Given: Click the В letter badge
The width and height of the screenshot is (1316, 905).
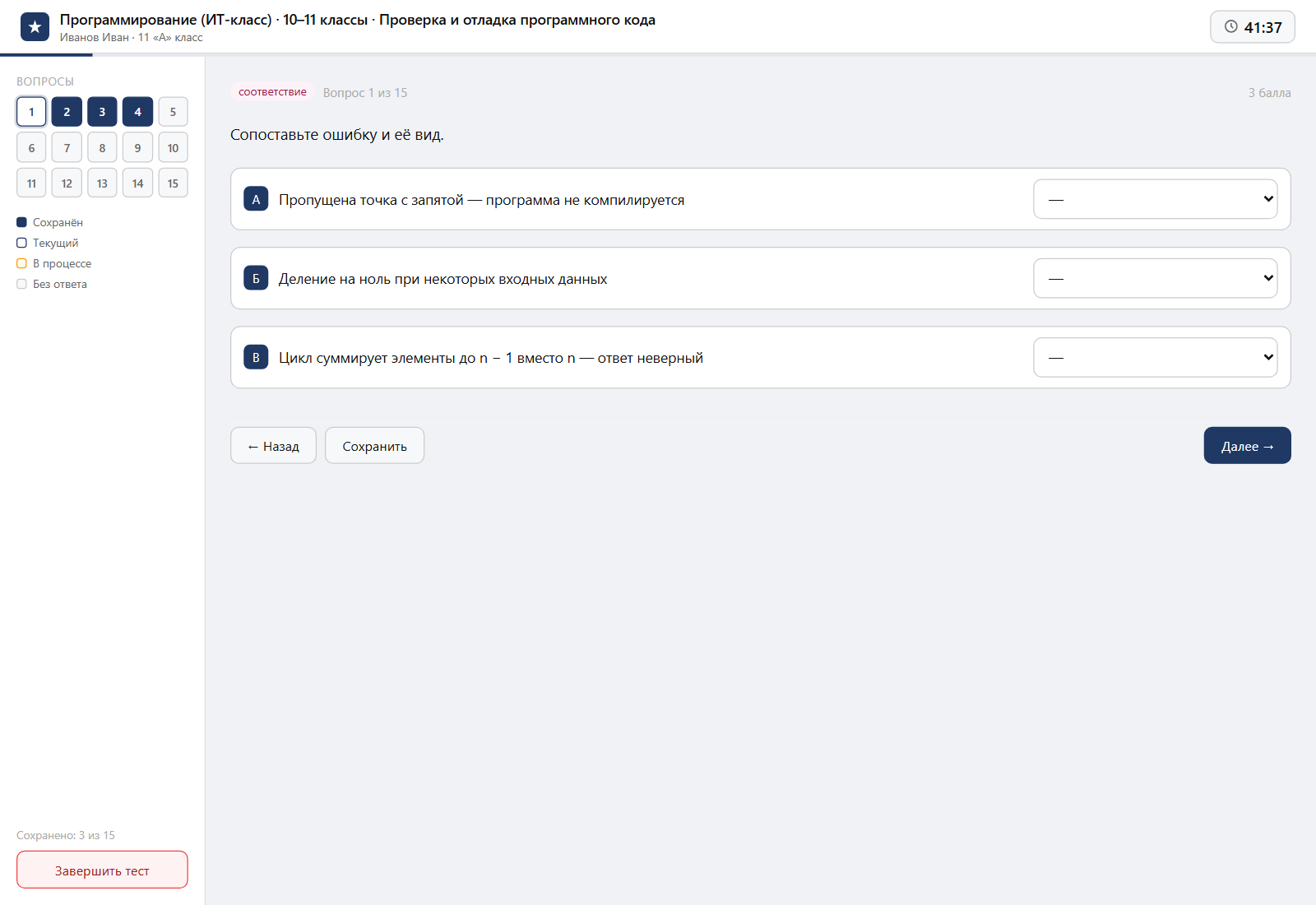Looking at the screenshot, I should (x=256, y=357).
